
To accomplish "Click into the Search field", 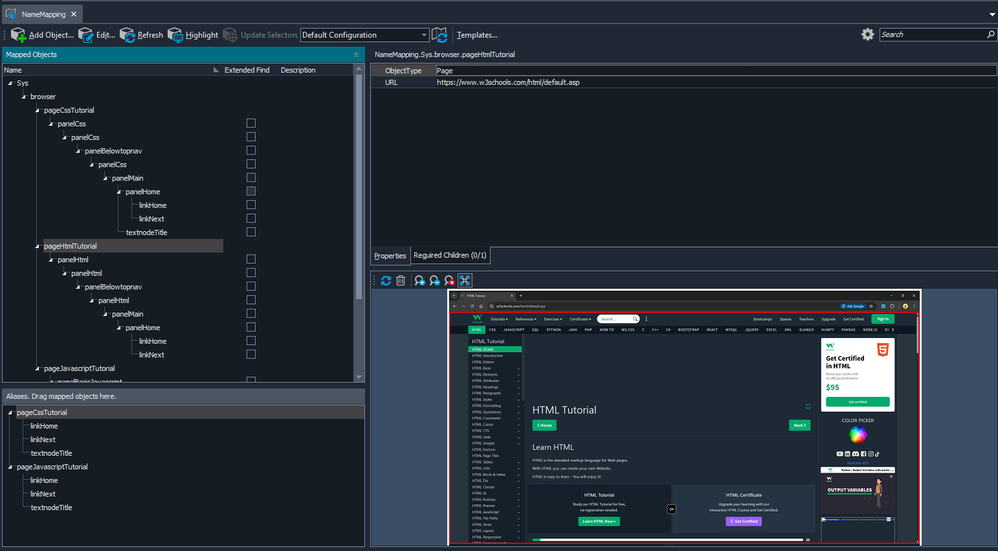I will pyautogui.click(x=930, y=34).
